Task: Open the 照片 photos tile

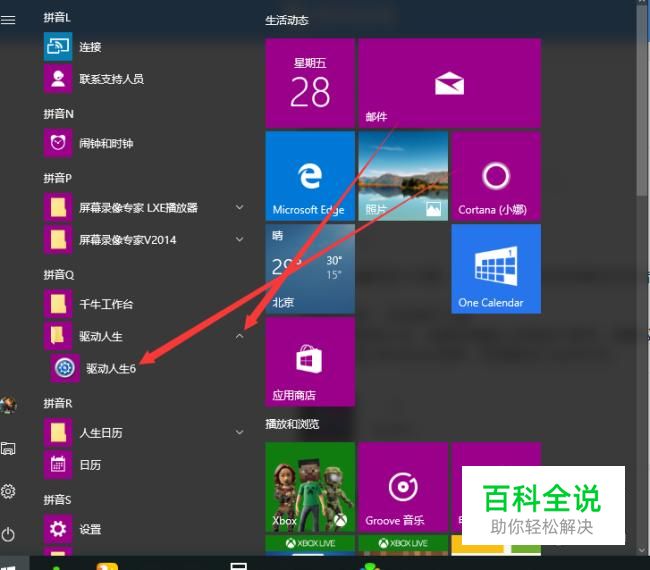Action: coord(403,176)
